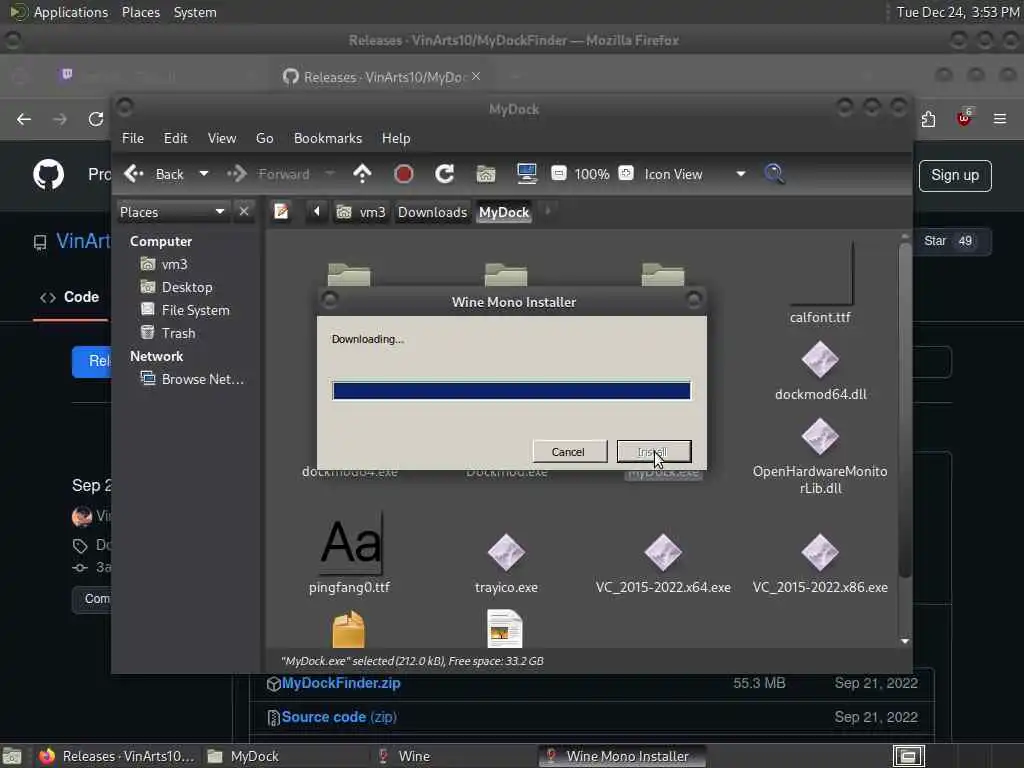Cancel the Wine Mono download

569,452
